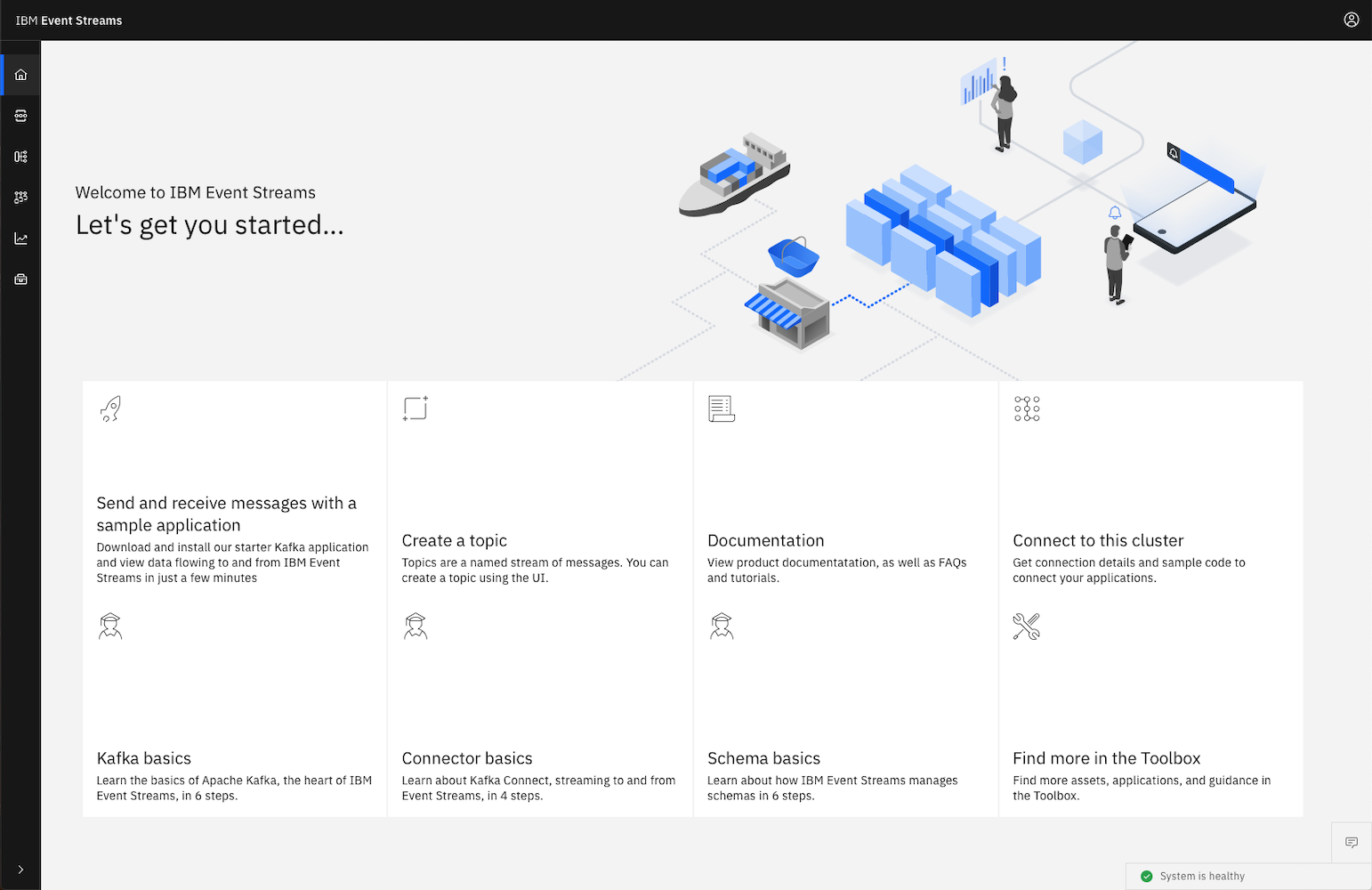The width and height of the screenshot is (1372, 890).
Task: Open the Create a topic title
Action: click(455, 540)
